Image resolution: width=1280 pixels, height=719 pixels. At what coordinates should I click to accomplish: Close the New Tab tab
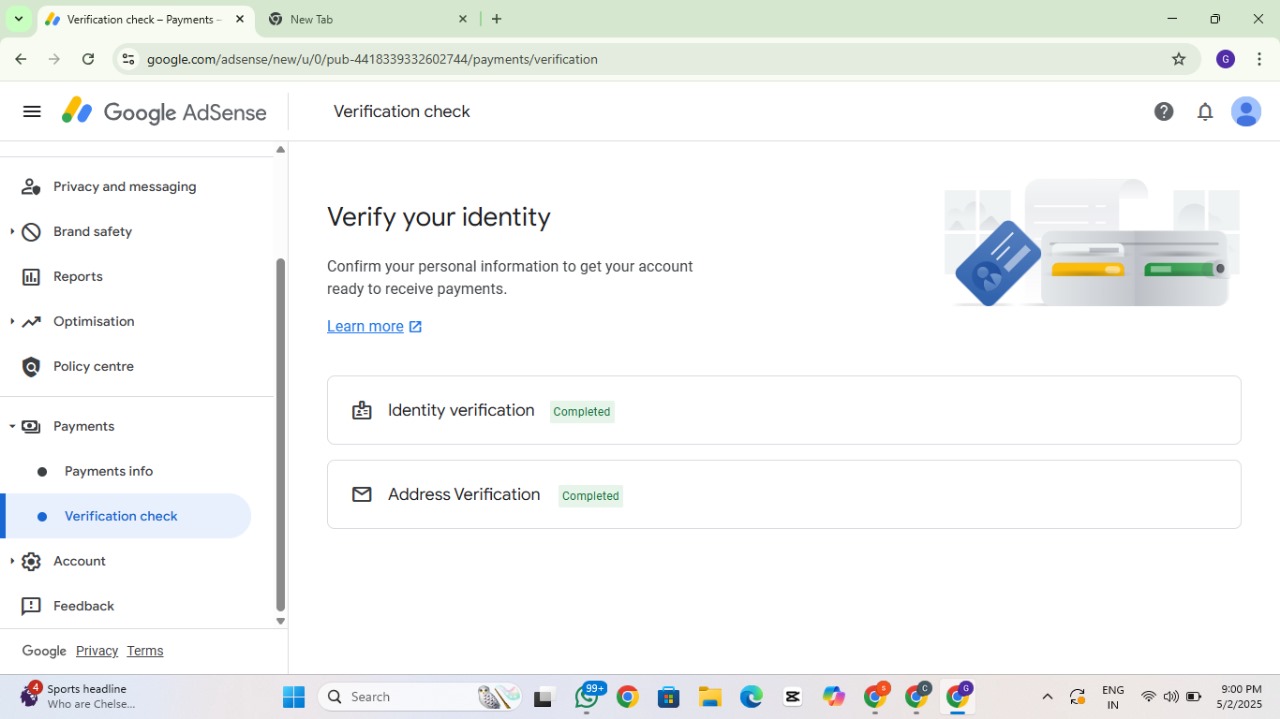(x=463, y=19)
